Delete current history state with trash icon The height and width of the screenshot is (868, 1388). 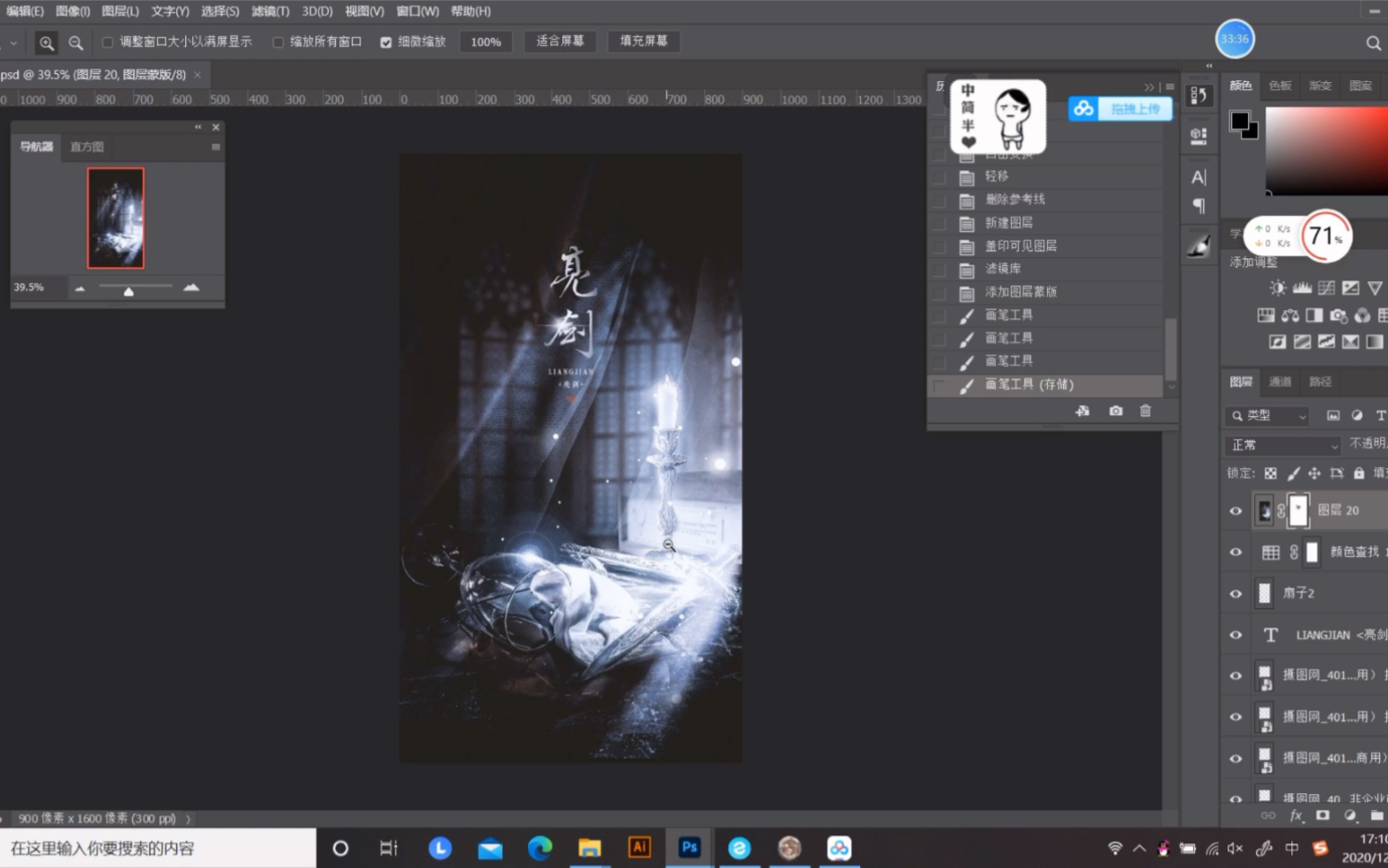coord(1146,411)
